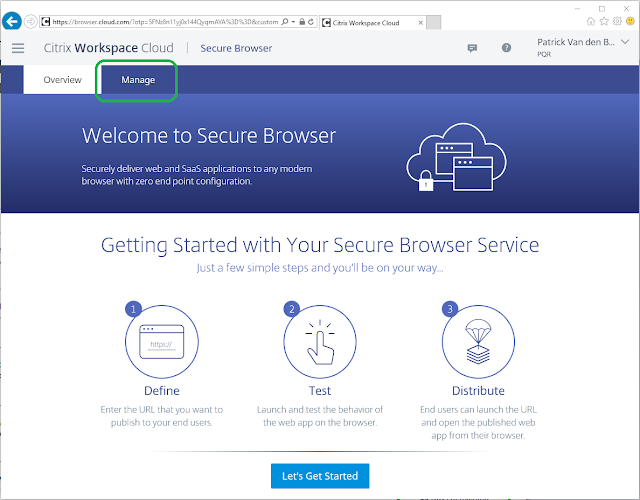Switch to the Overview tab
This screenshot has height=500, width=640.
tap(62, 80)
